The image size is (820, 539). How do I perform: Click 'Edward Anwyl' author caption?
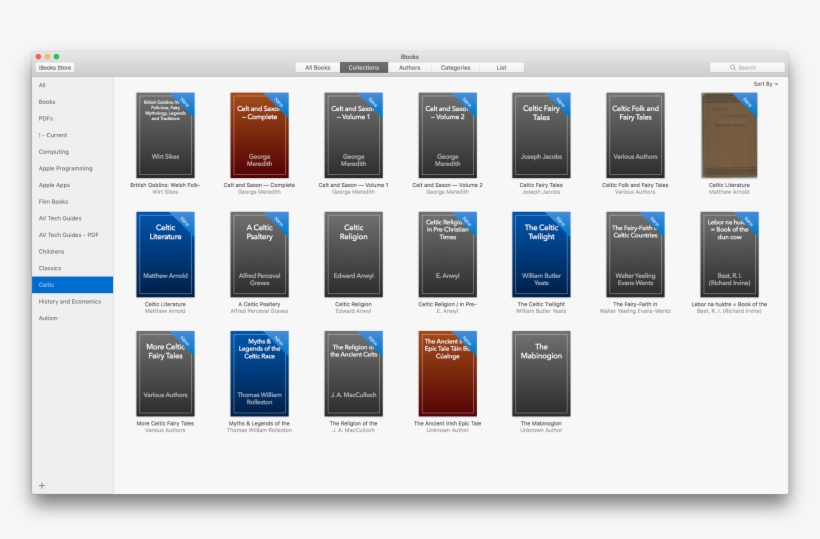click(x=354, y=311)
